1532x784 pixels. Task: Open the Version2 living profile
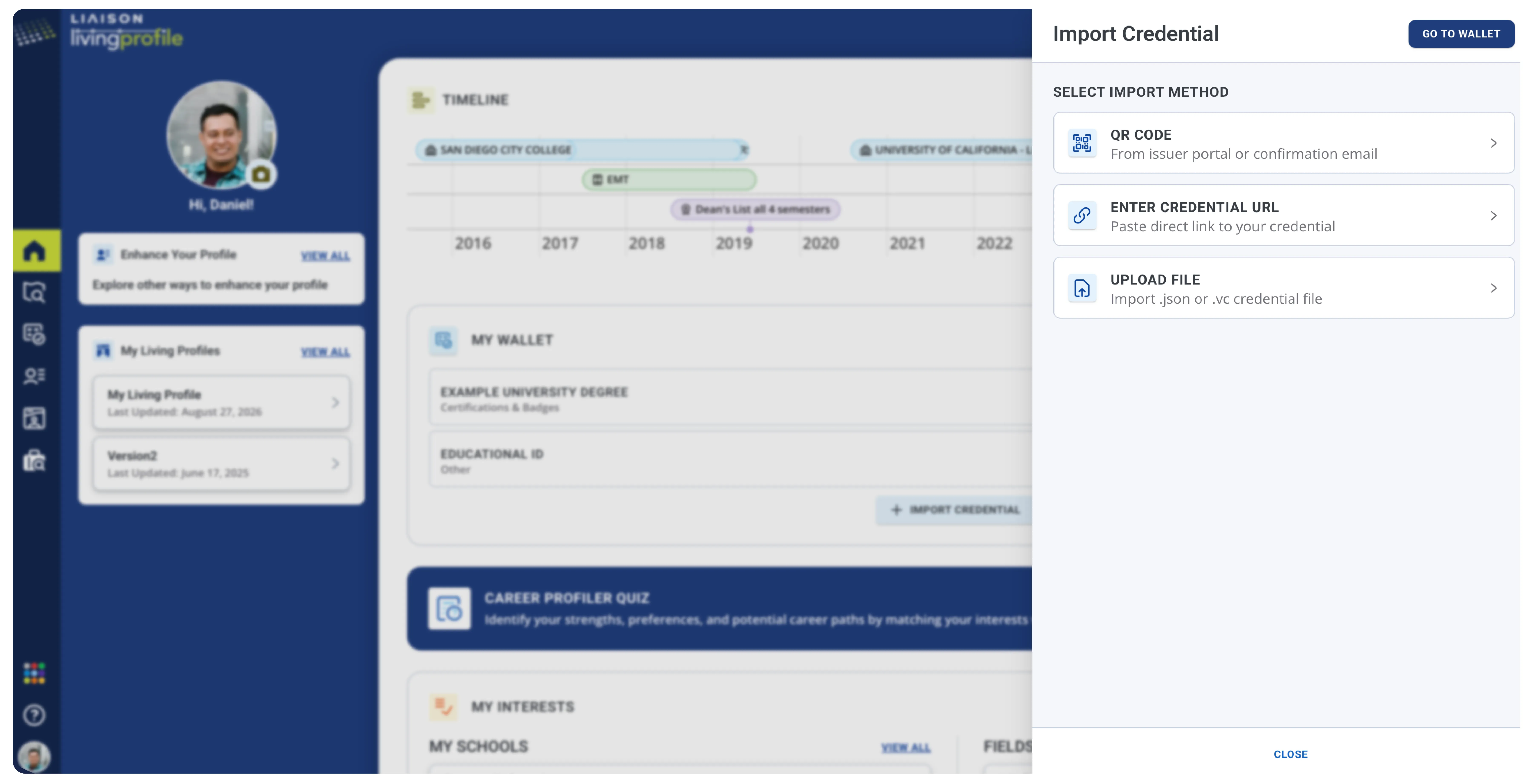(x=221, y=464)
